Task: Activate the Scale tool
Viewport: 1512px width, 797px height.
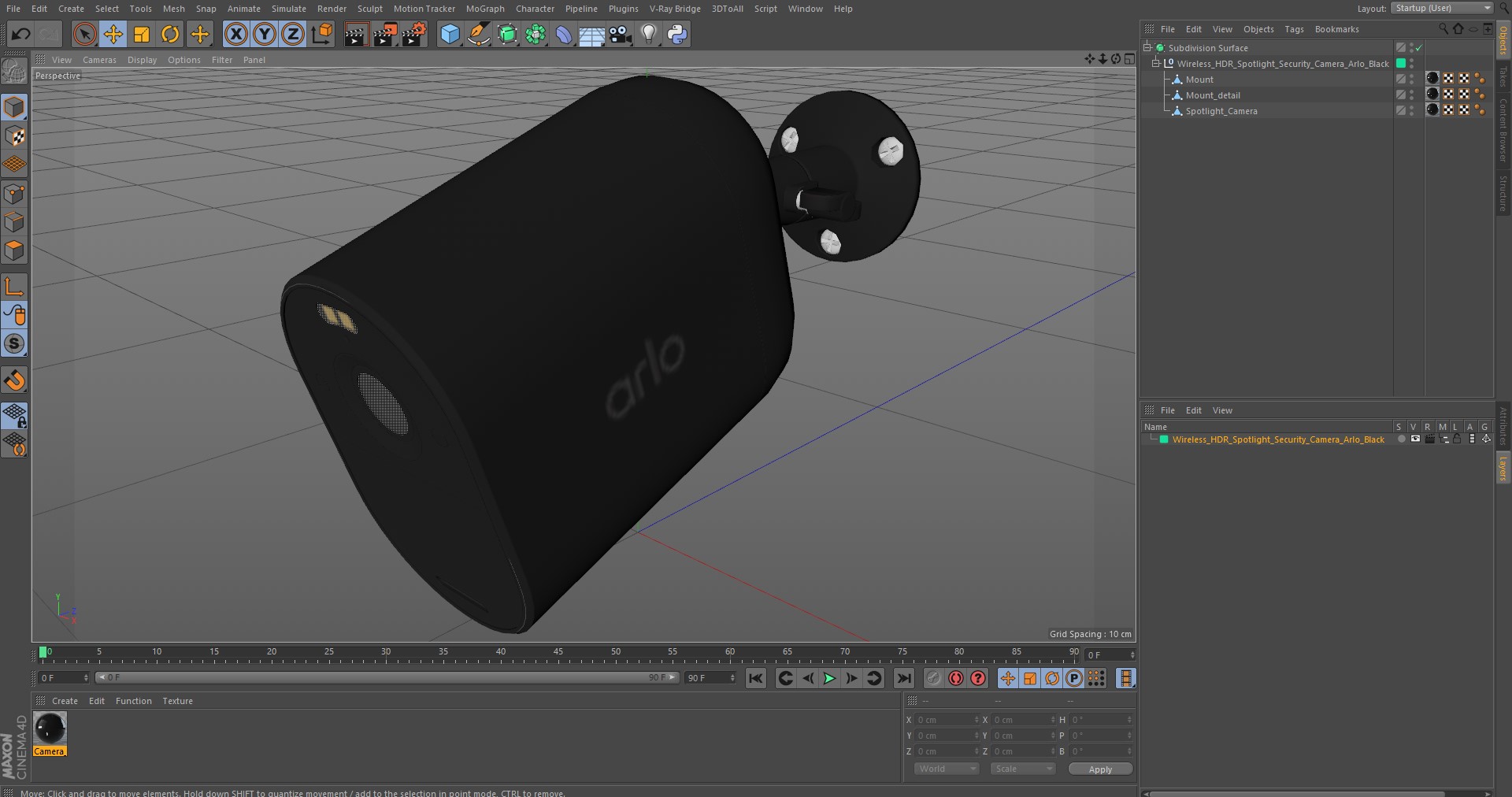Action: [142, 34]
